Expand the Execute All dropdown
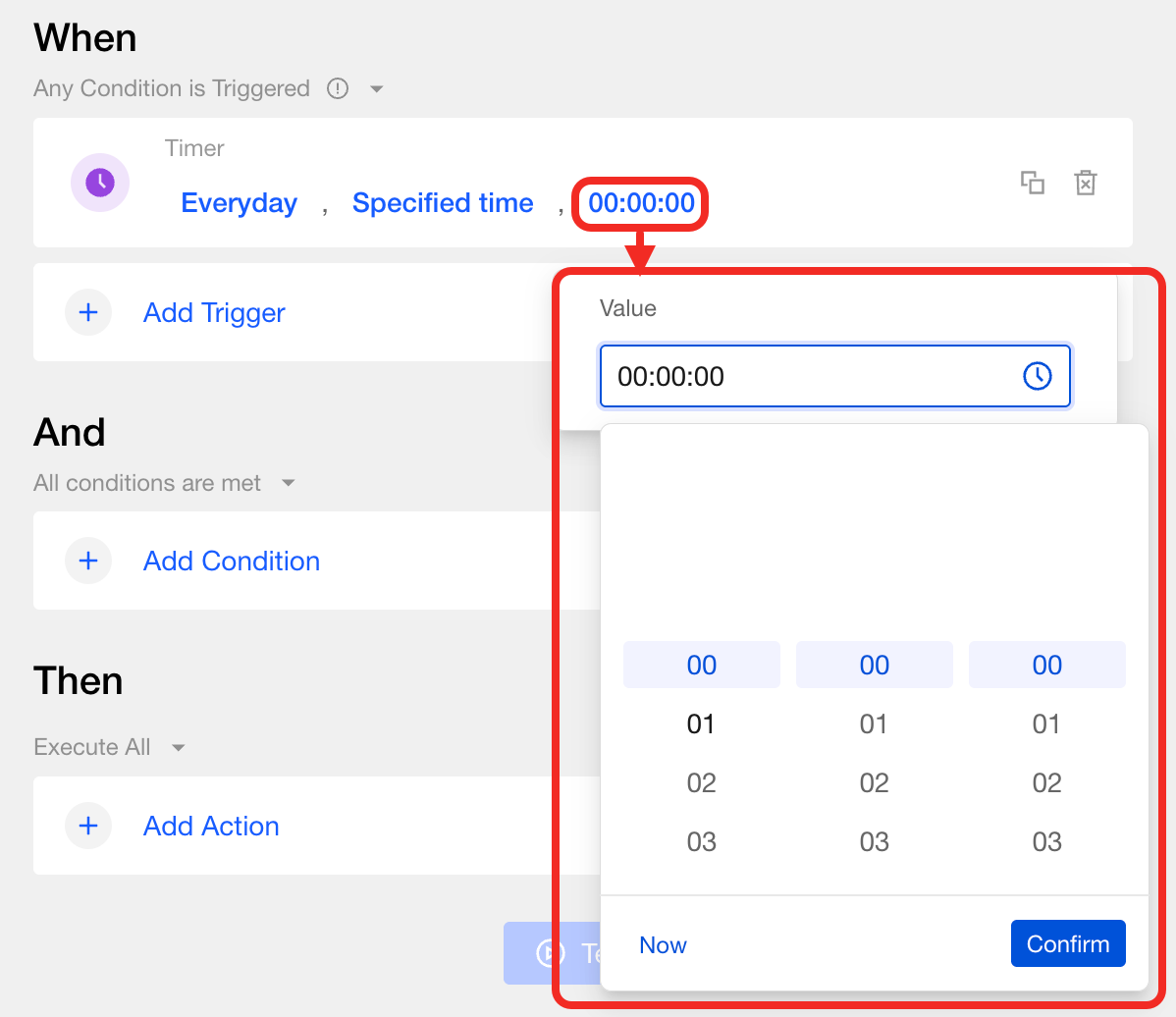 (178, 748)
